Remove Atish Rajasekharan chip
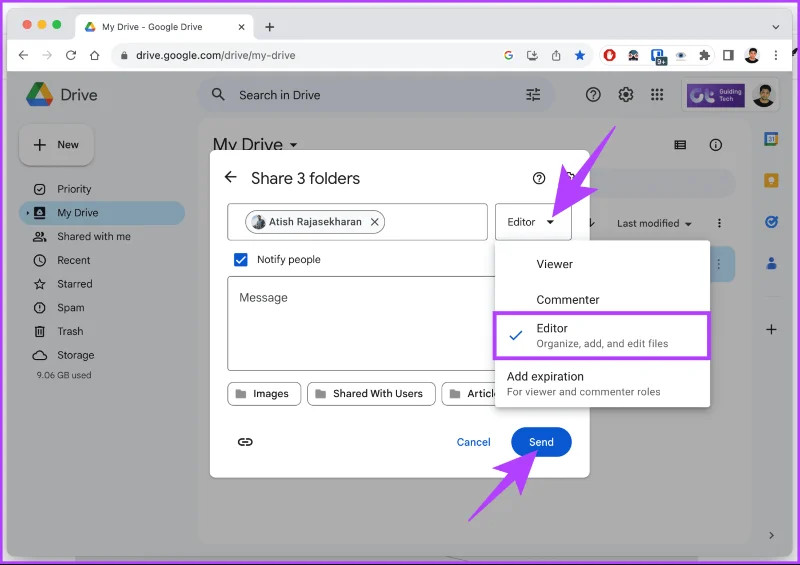 pyautogui.click(x=374, y=222)
